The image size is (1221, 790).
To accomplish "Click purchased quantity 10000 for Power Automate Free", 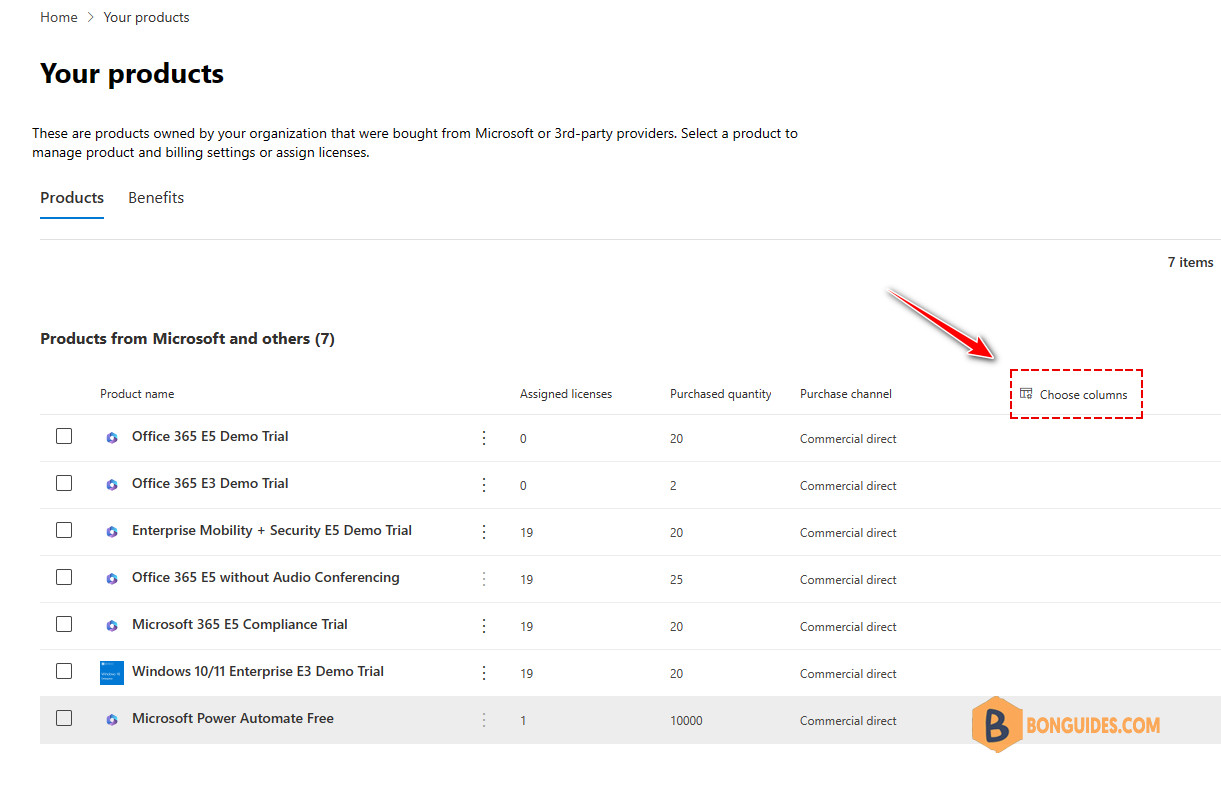I will point(686,721).
